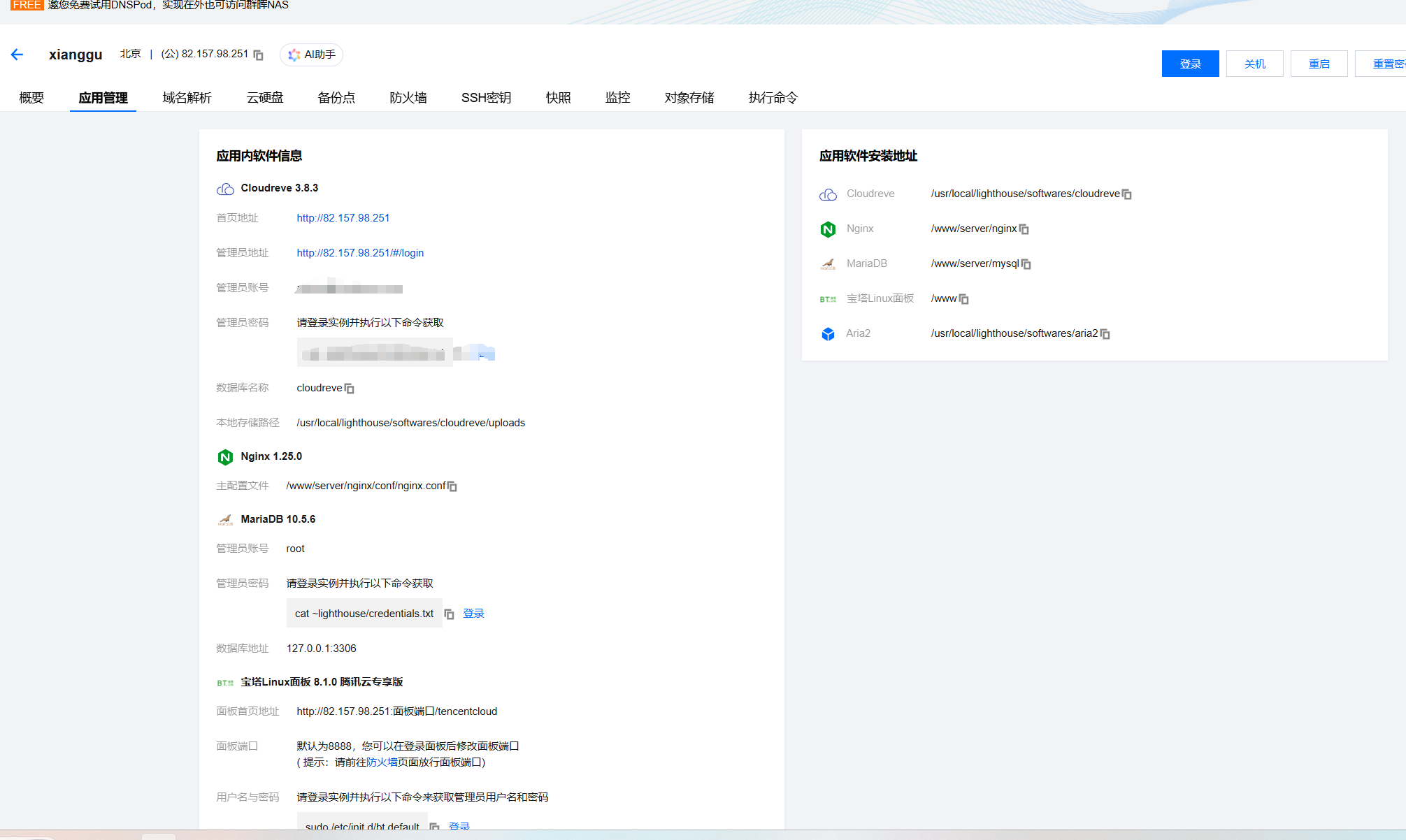Click the 关机 shutdown button
This screenshot has height=840, width=1406.
[x=1254, y=64]
